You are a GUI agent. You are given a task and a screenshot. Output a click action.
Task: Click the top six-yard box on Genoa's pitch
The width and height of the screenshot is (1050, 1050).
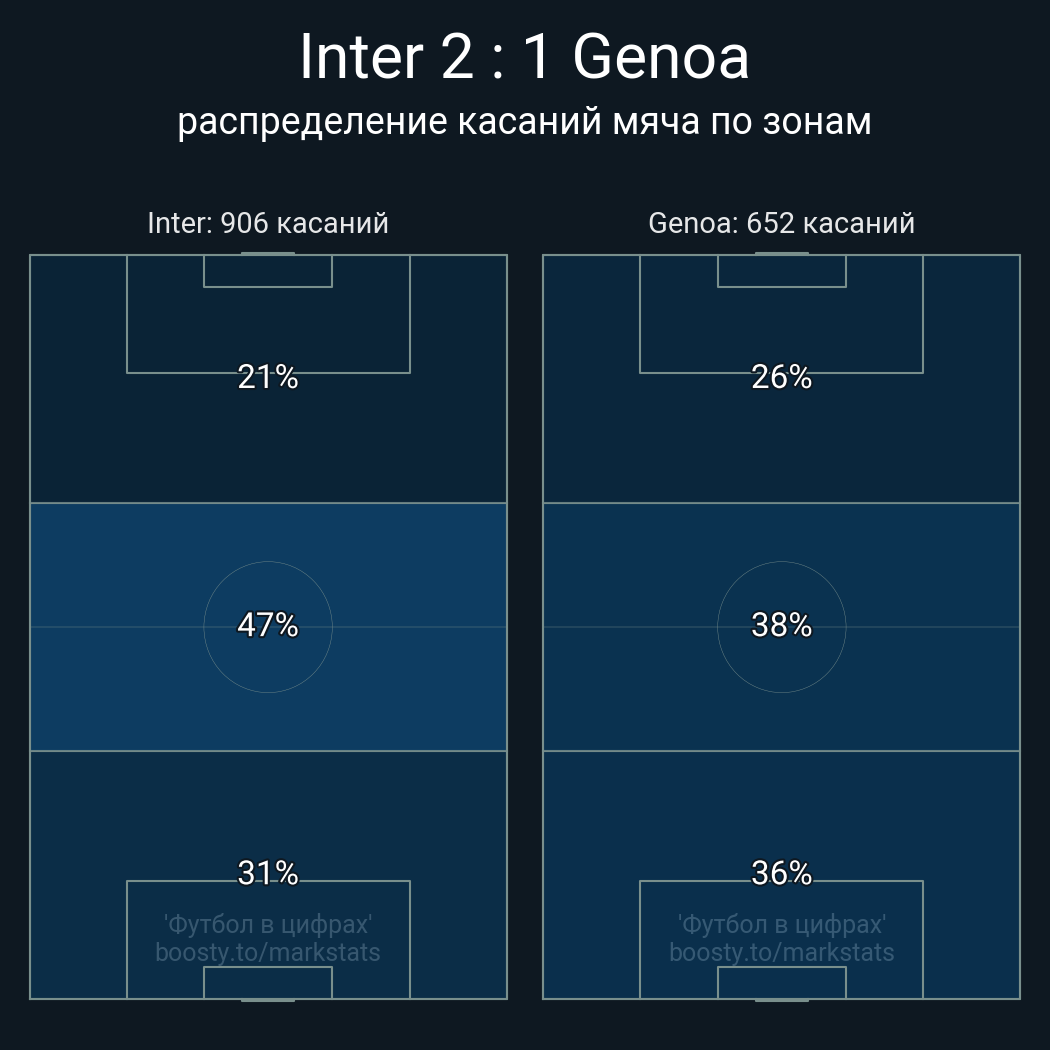(781, 271)
